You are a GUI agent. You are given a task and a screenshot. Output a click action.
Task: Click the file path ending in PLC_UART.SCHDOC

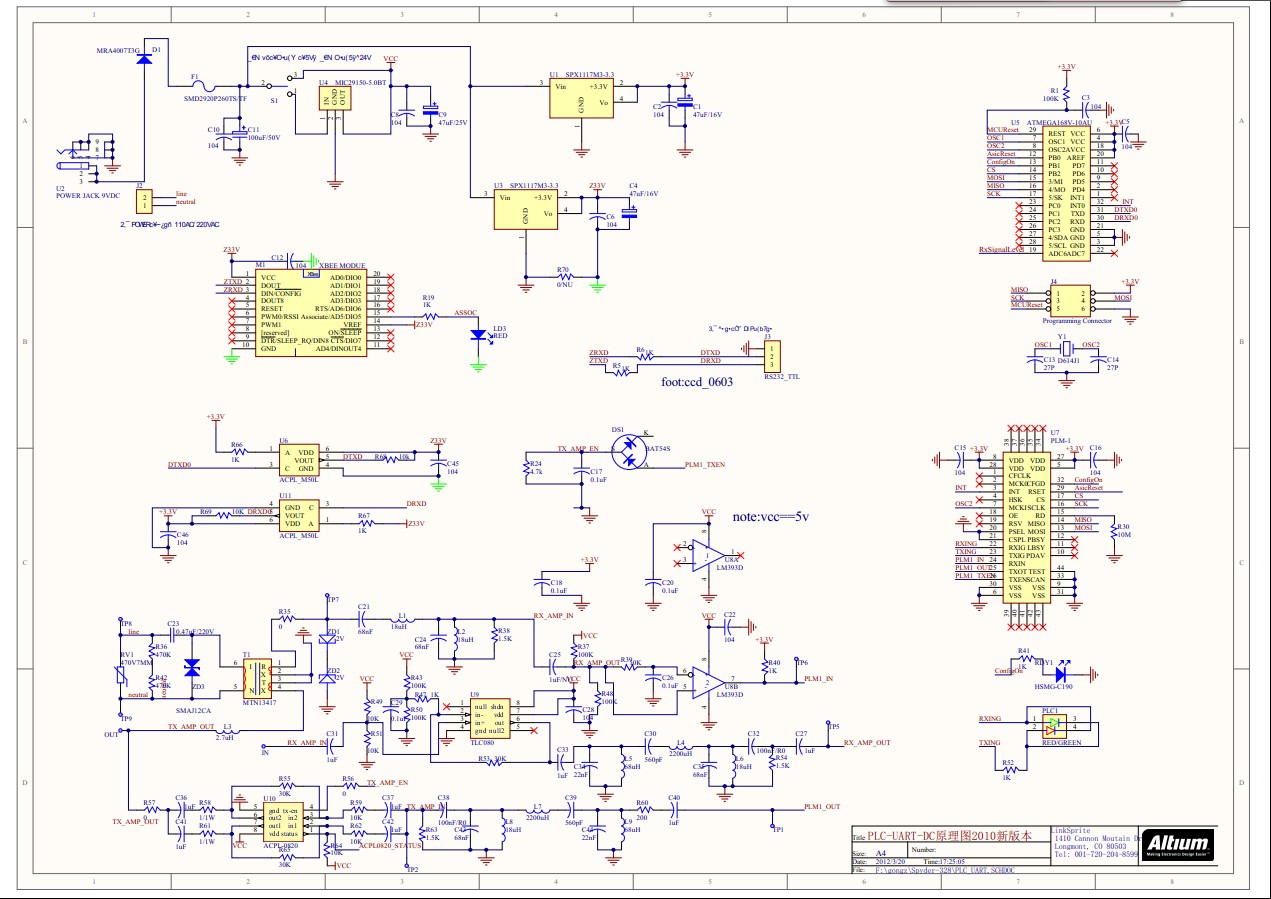[x=945, y=870]
